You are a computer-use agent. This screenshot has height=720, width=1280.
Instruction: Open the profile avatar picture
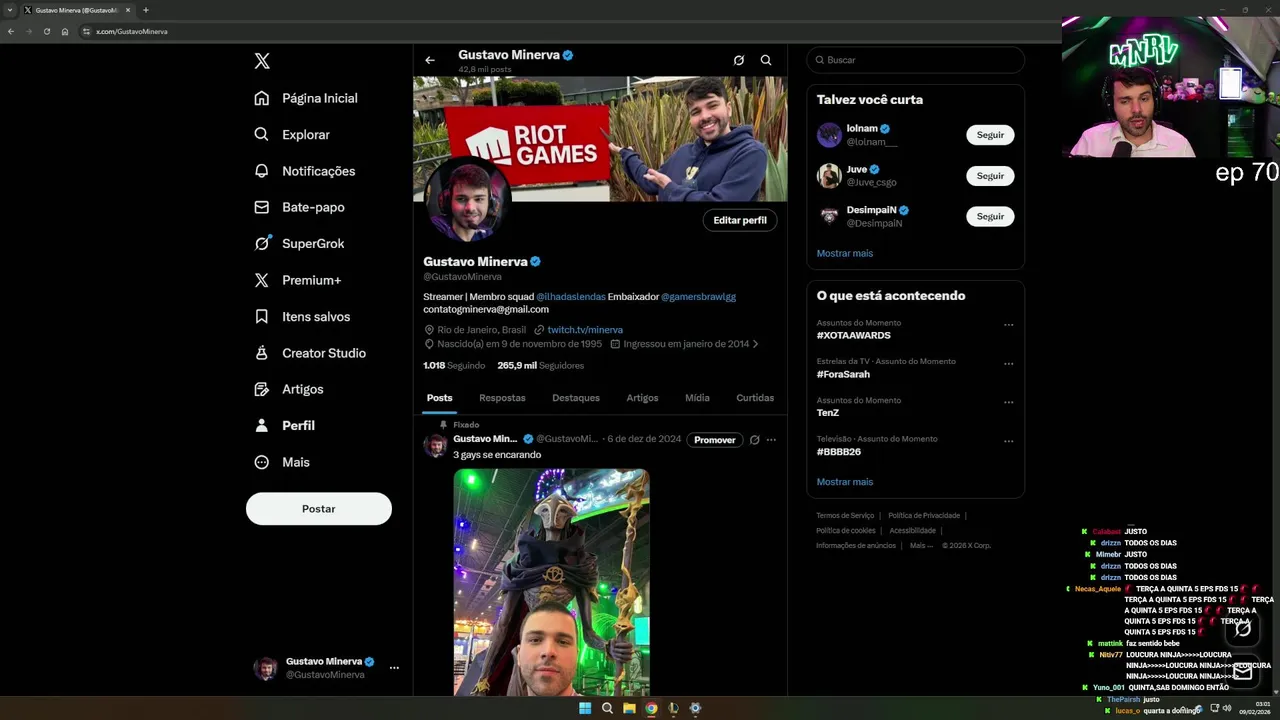(467, 199)
